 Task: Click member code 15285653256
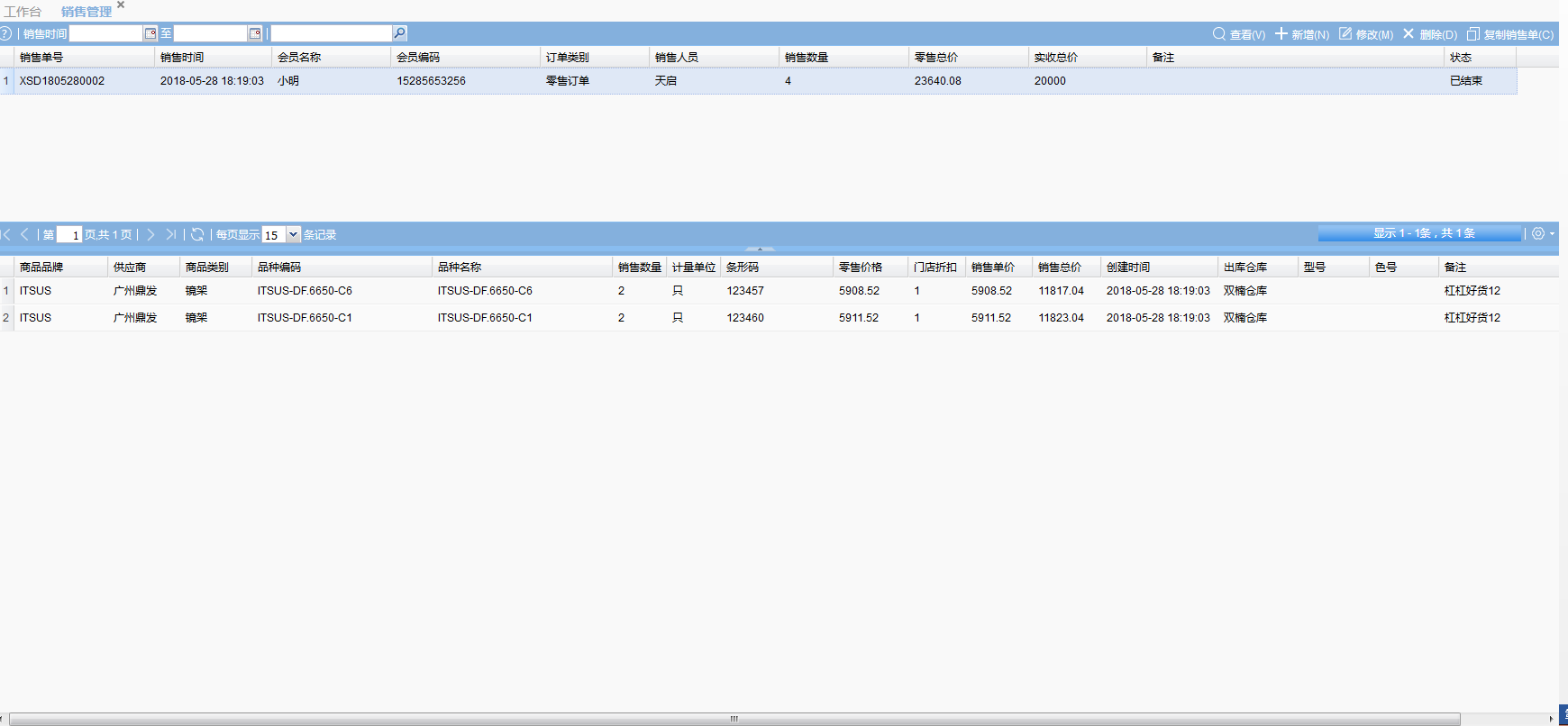point(432,81)
